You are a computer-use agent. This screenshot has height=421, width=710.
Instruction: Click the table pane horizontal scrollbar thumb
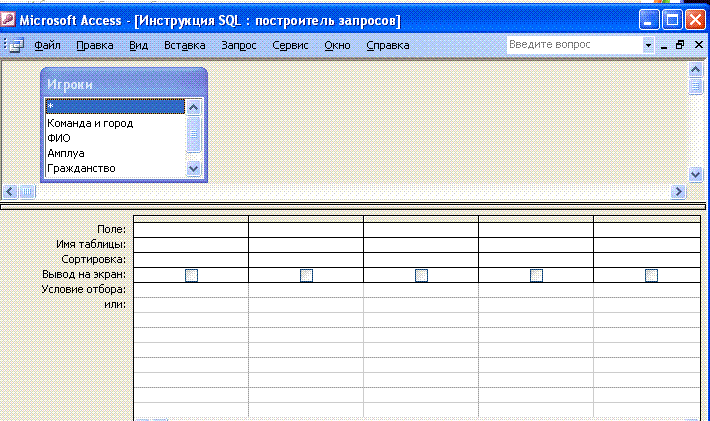(27, 191)
